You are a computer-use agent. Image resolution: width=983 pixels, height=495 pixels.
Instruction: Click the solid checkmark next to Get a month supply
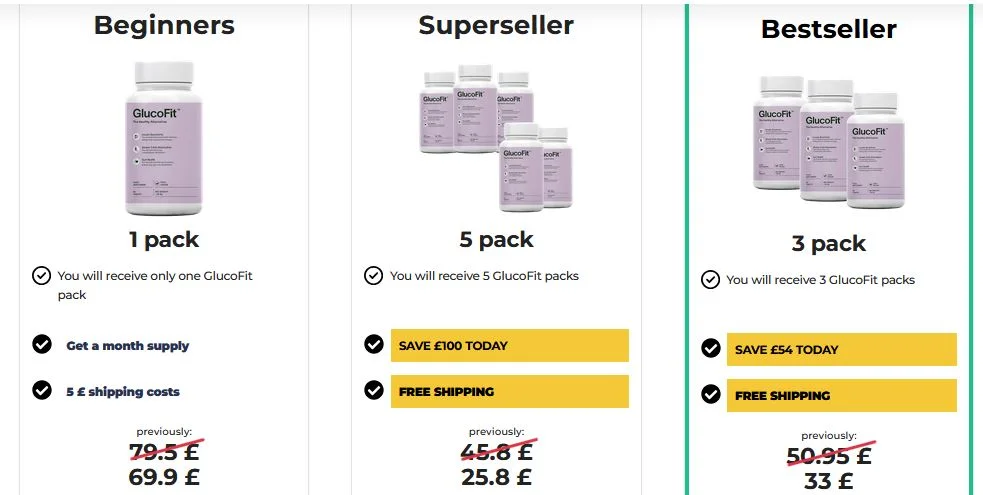click(42, 344)
